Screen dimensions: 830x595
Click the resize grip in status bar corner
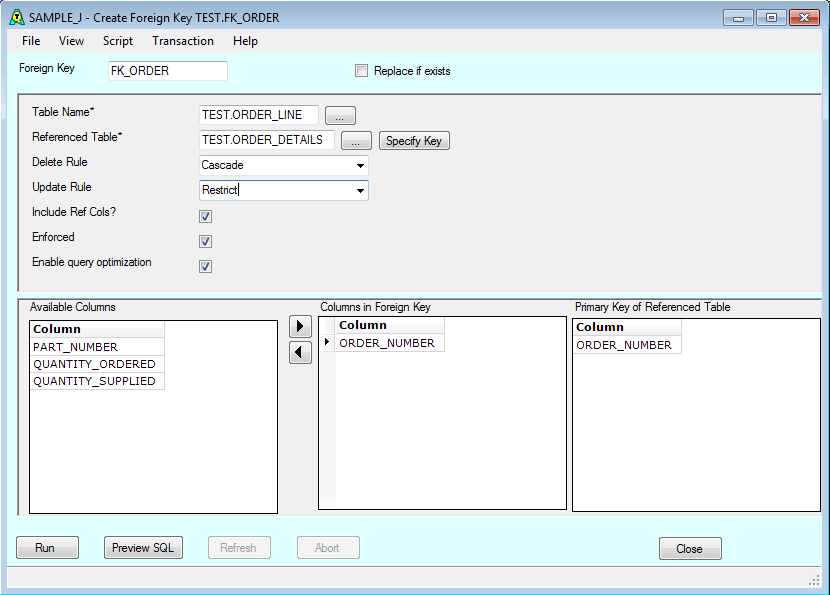(814, 580)
